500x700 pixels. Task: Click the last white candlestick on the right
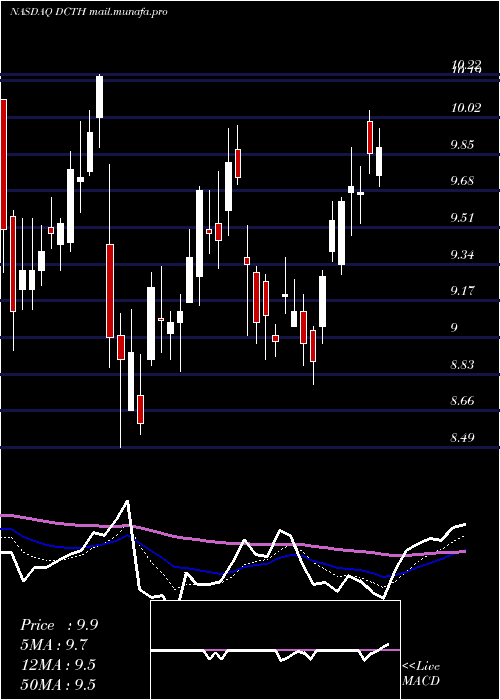coord(379,161)
